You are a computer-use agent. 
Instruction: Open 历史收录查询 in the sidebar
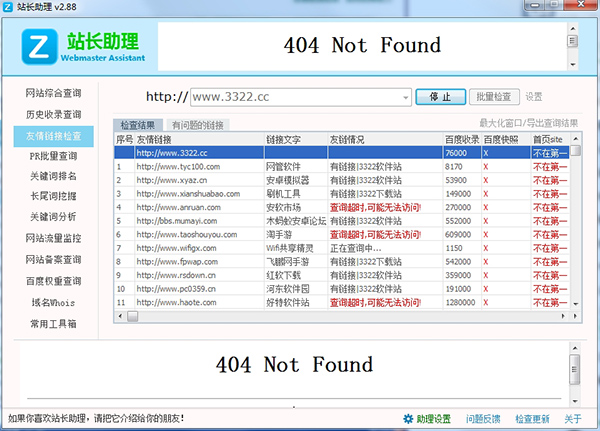[54, 114]
